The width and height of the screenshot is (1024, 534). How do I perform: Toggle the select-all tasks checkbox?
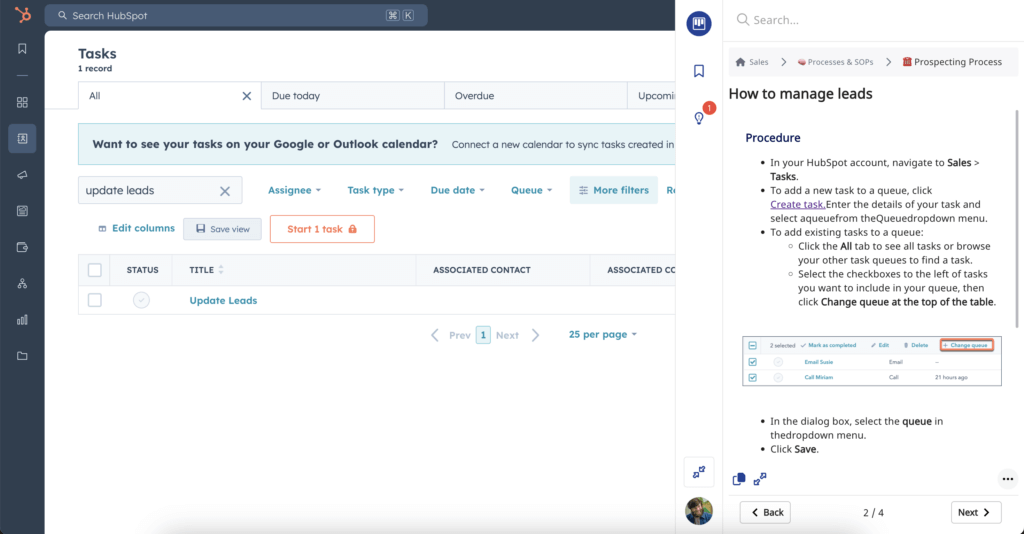click(x=95, y=270)
